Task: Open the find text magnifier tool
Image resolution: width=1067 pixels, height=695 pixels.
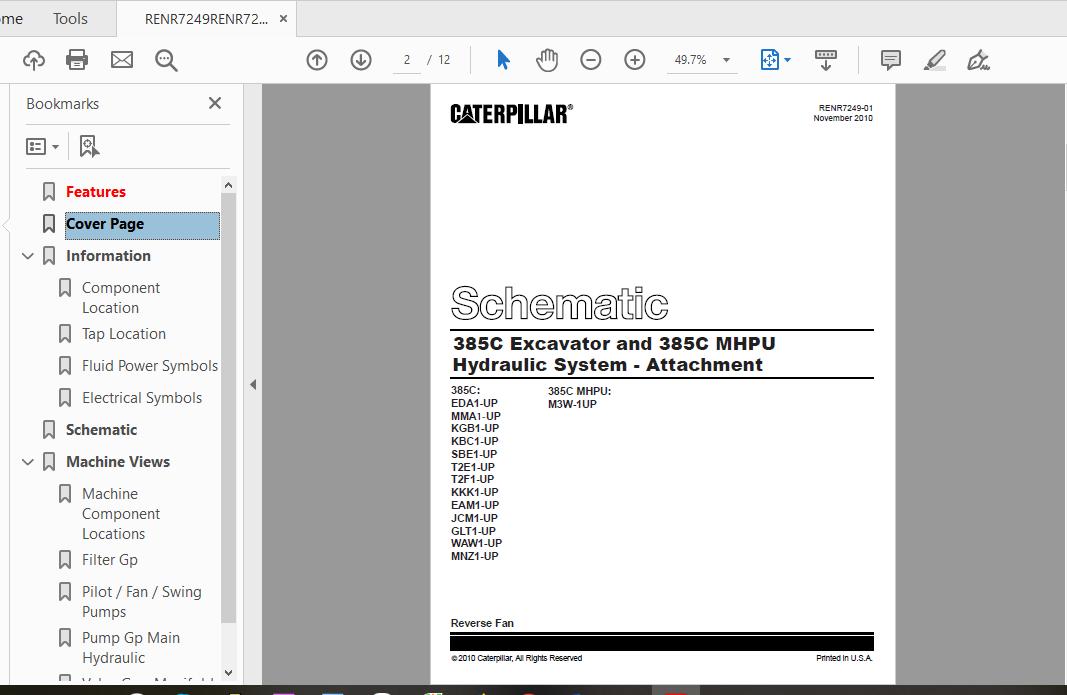Action: pyautogui.click(x=166, y=61)
